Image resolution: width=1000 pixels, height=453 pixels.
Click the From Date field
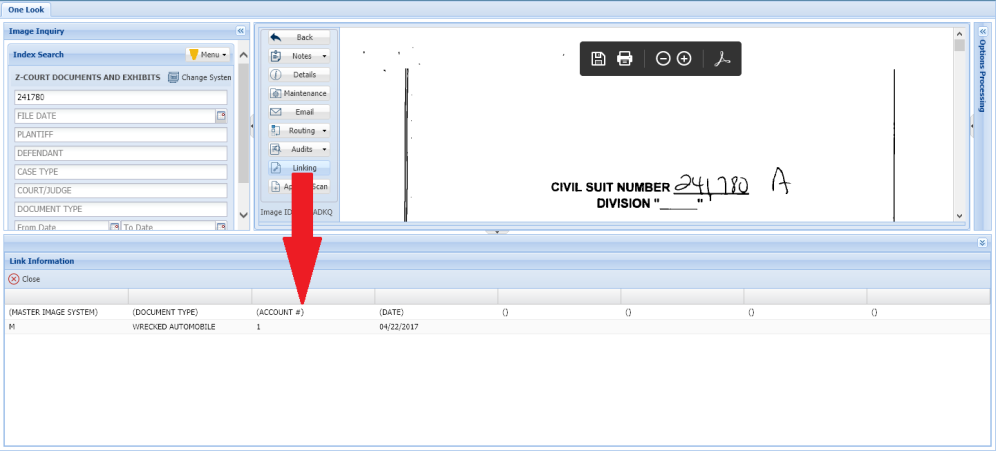pos(61,226)
